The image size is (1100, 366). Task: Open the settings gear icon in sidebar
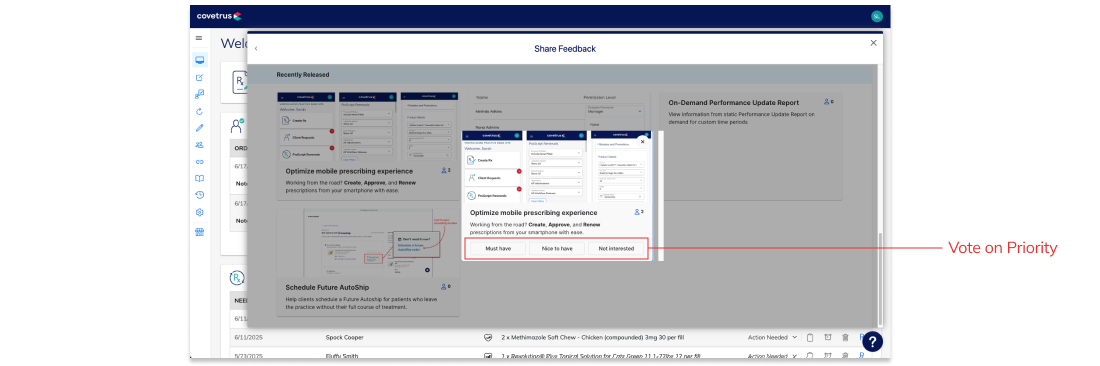pyautogui.click(x=199, y=212)
